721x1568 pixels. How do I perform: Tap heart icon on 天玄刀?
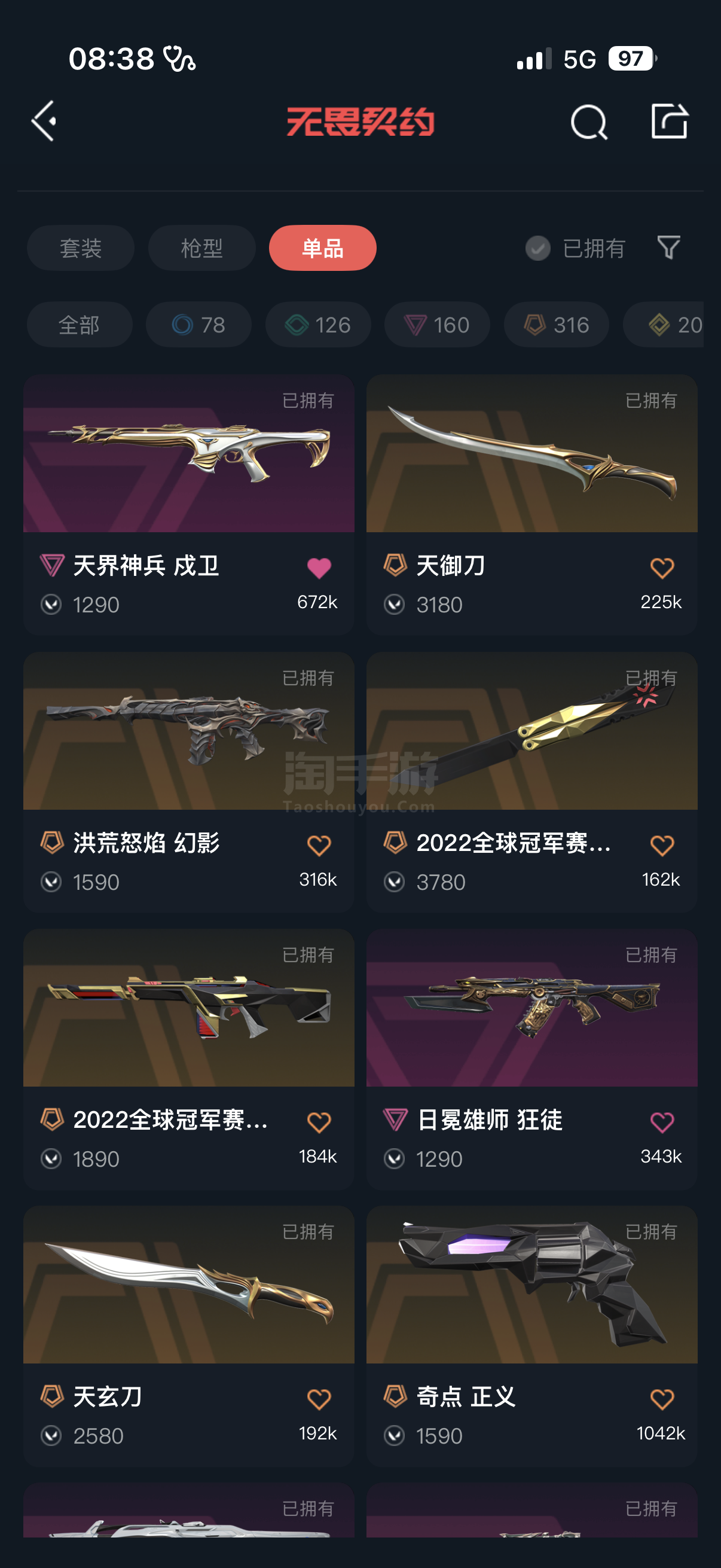319,1399
